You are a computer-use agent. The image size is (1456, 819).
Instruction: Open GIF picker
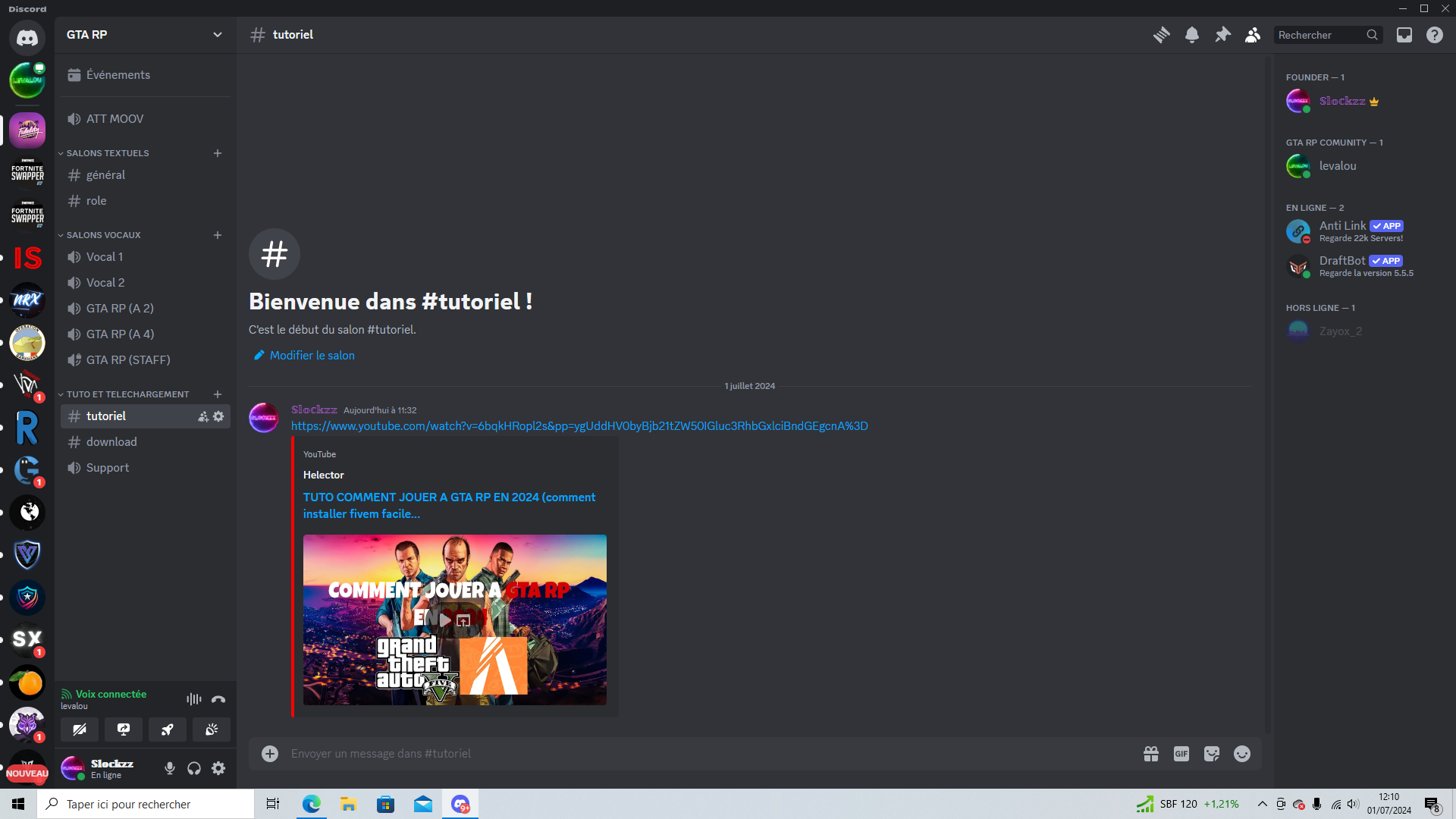1181,754
